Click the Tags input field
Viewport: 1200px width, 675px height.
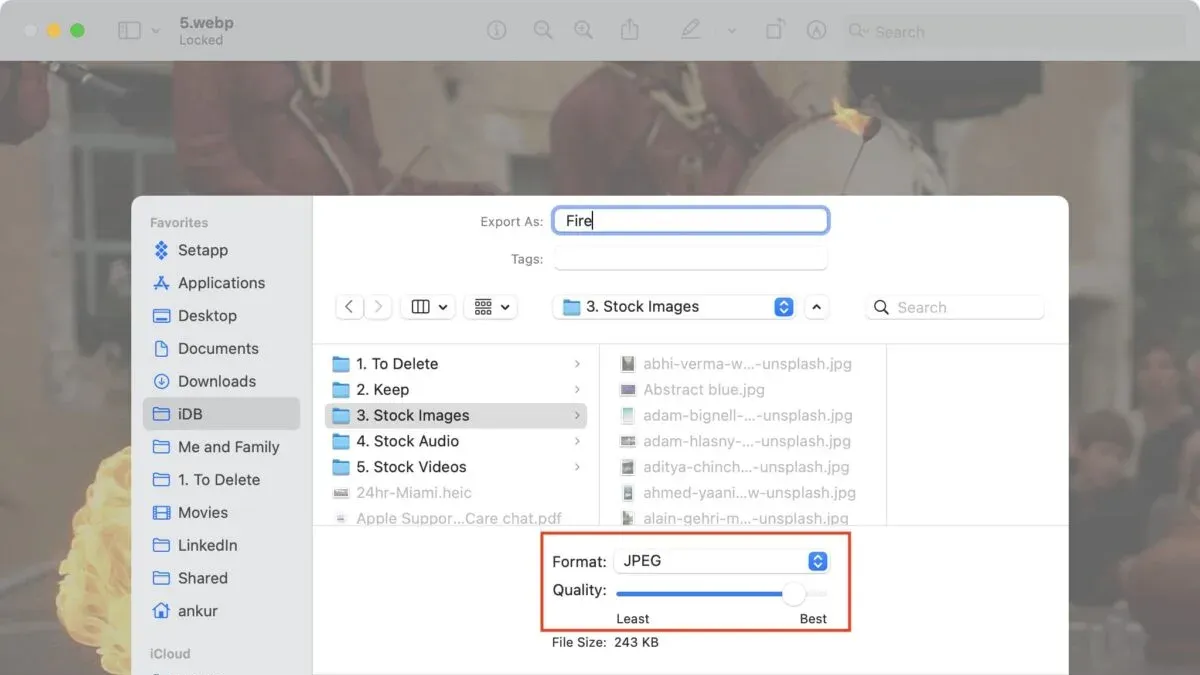point(690,259)
